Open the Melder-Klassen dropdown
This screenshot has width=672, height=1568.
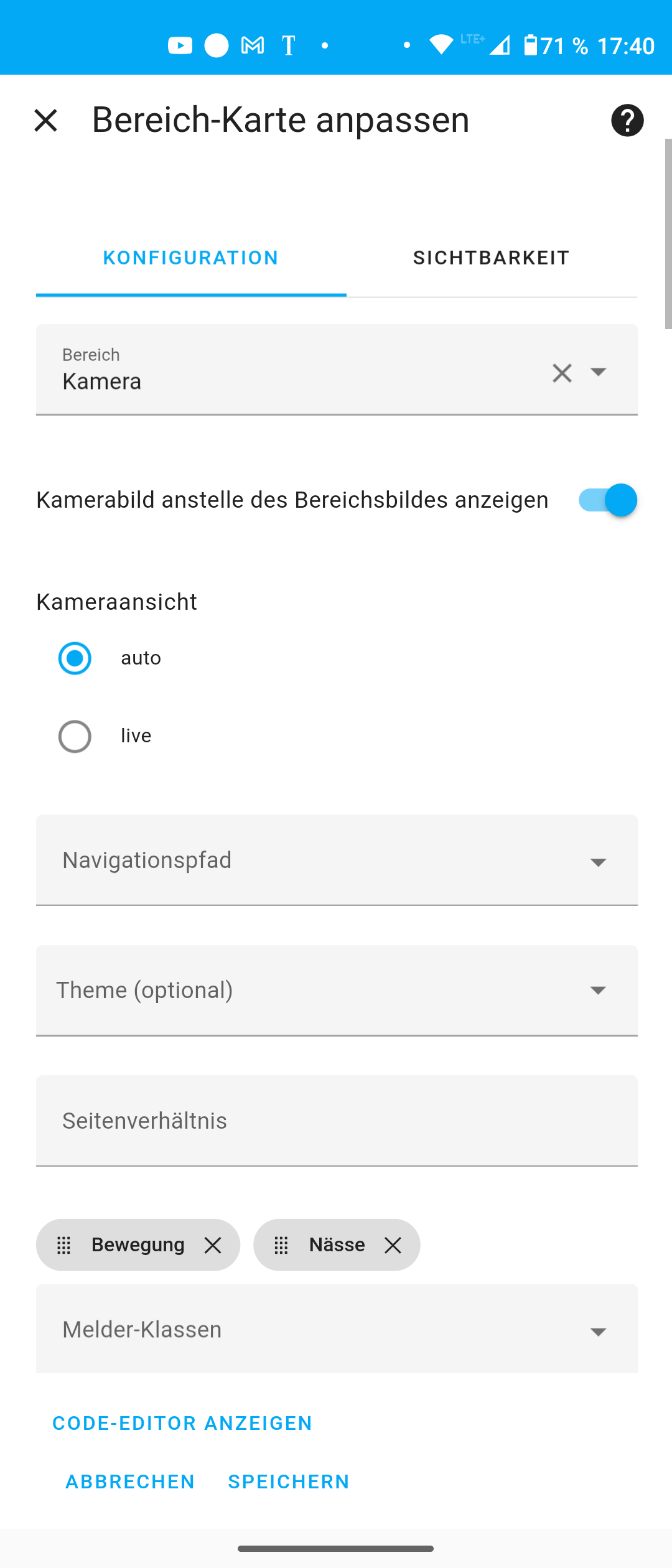337,1329
